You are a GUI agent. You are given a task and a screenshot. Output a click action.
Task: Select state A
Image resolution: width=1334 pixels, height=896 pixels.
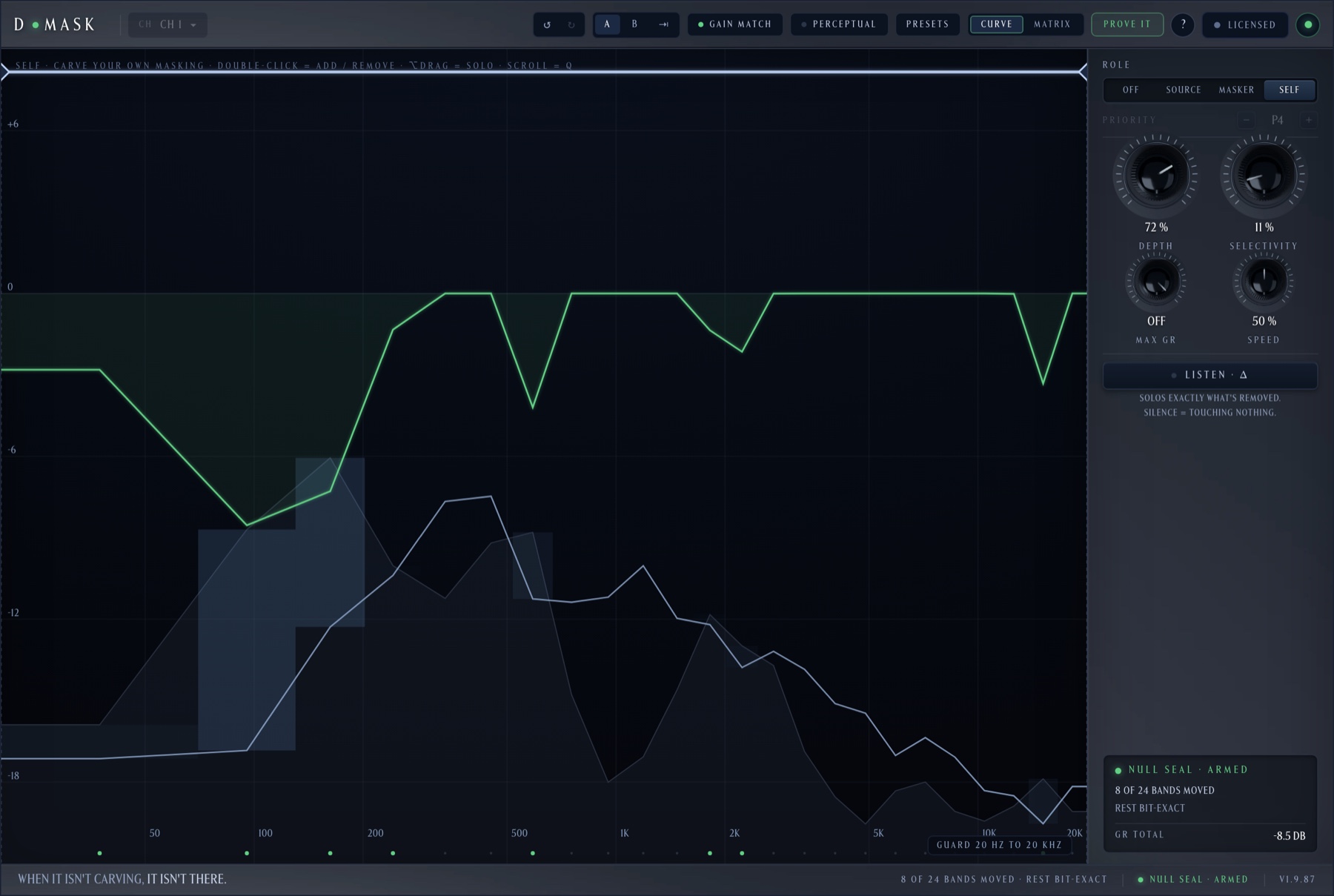[607, 24]
